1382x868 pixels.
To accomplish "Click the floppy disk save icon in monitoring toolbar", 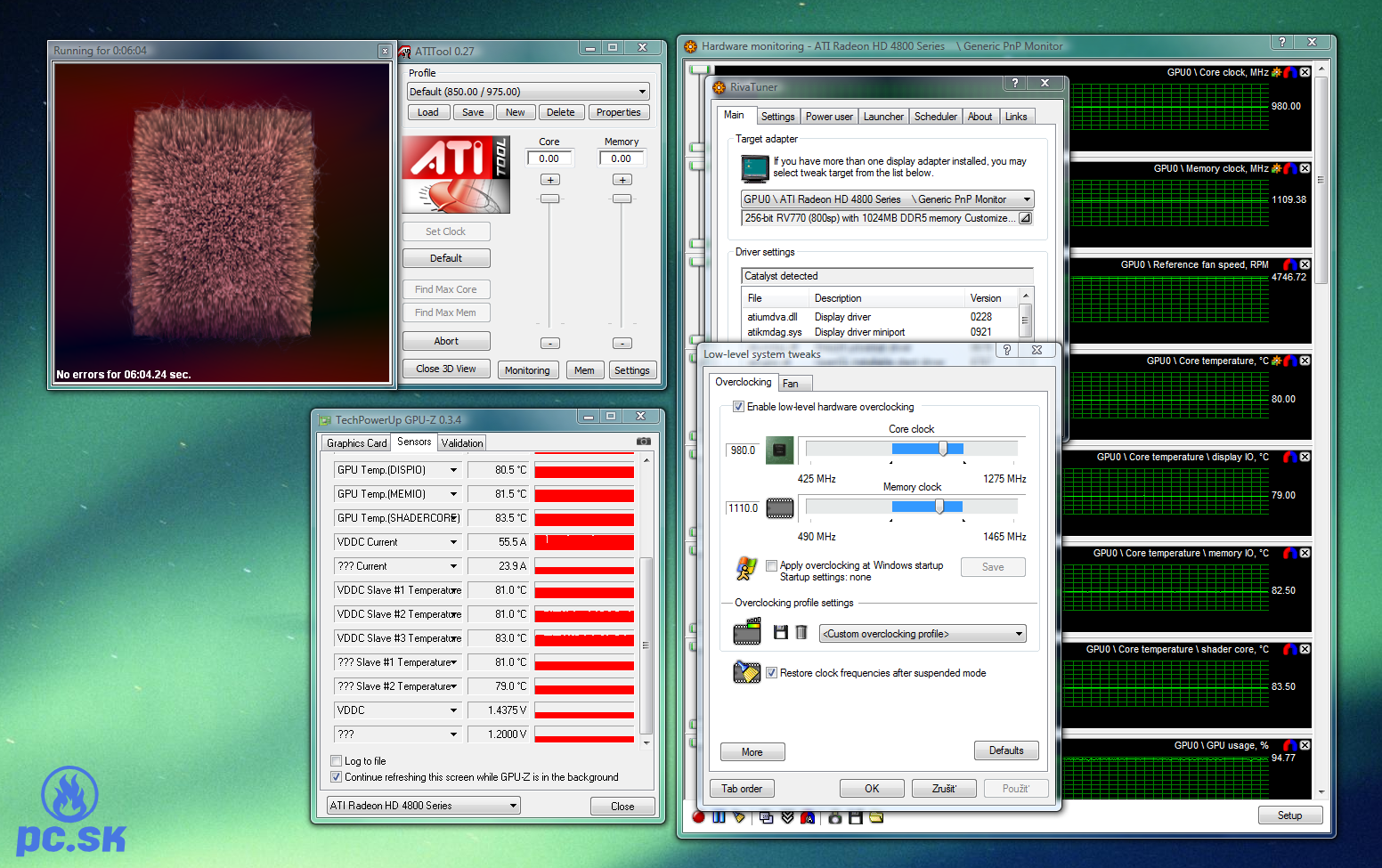I will pyautogui.click(x=856, y=817).
